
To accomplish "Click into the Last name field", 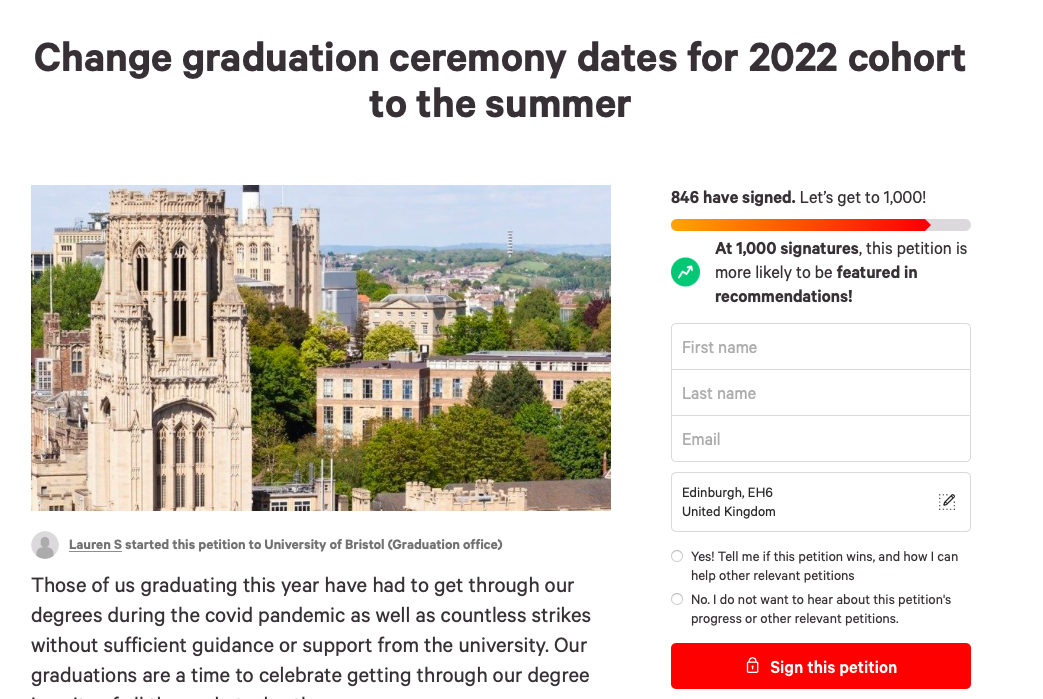I will pos(820,393).
